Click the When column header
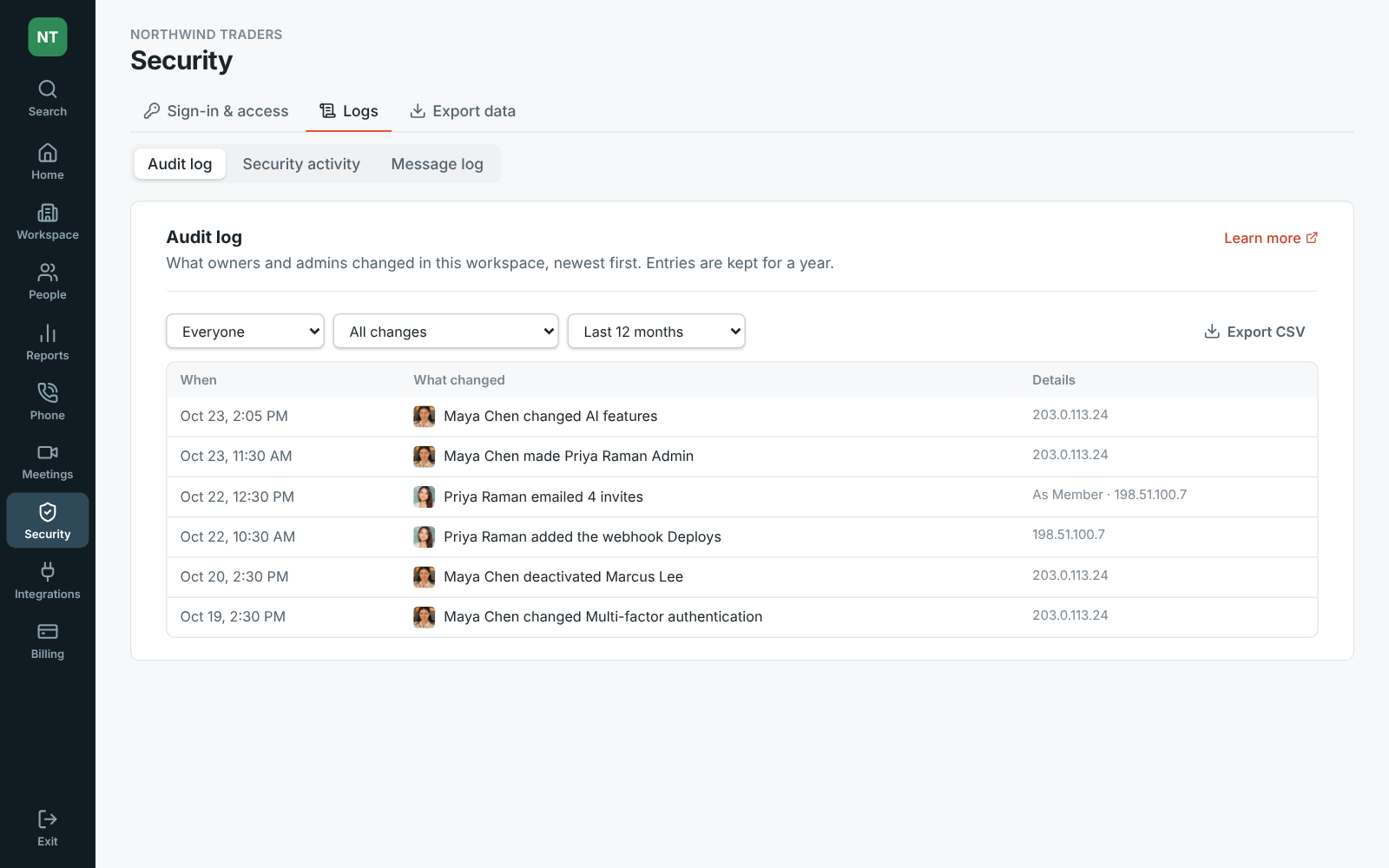This screenshot has width=1389, height=868. pos(199,380)
